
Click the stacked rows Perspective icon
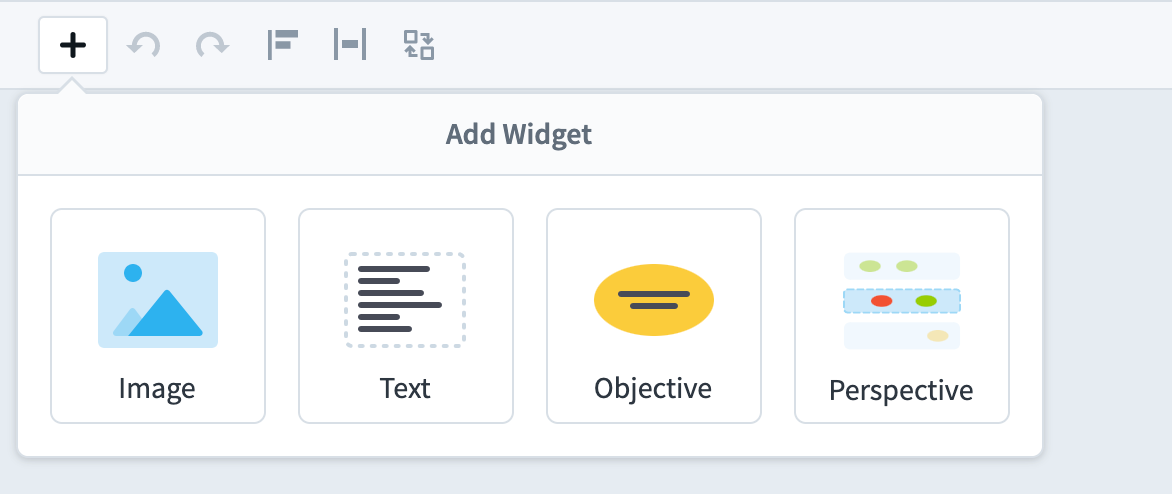point(902,300)
